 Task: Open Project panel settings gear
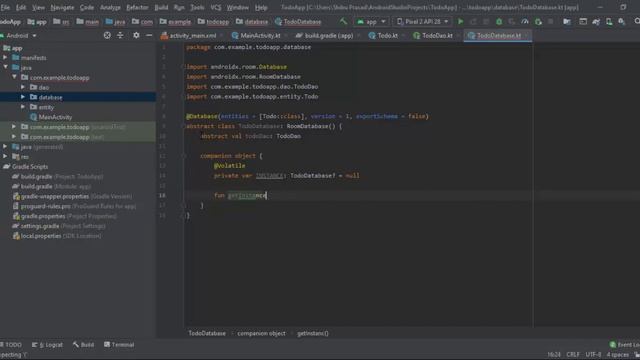[136, 36]
